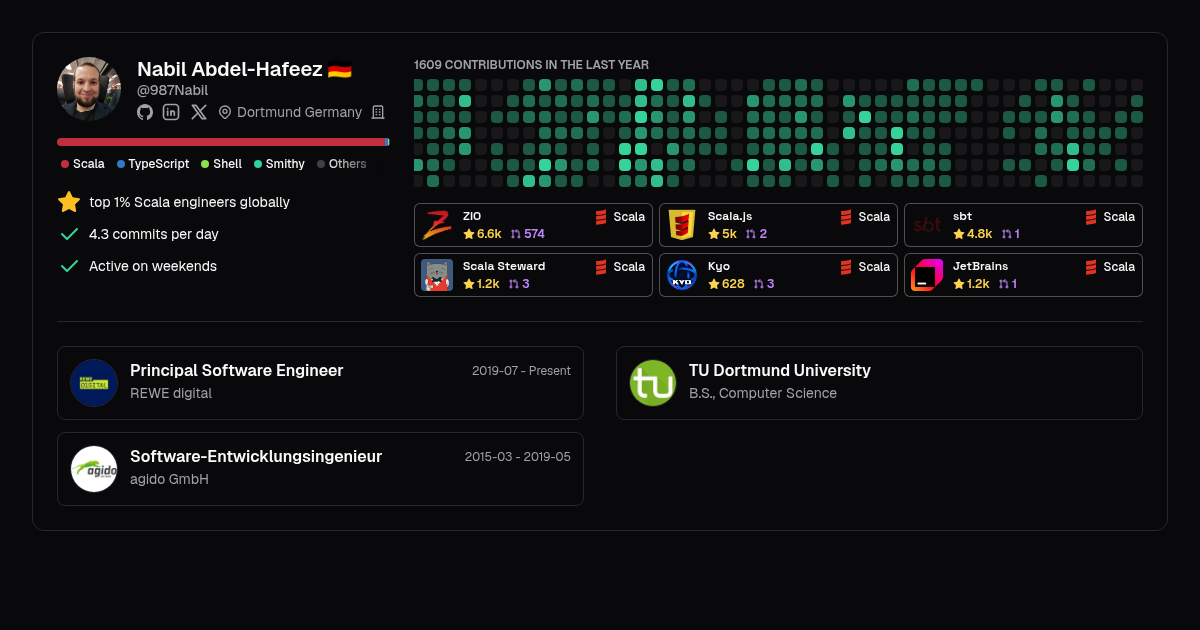Screen dimensions: 1200x630
Task: Click the agido GmbH company logo
Action: (94, 469)
